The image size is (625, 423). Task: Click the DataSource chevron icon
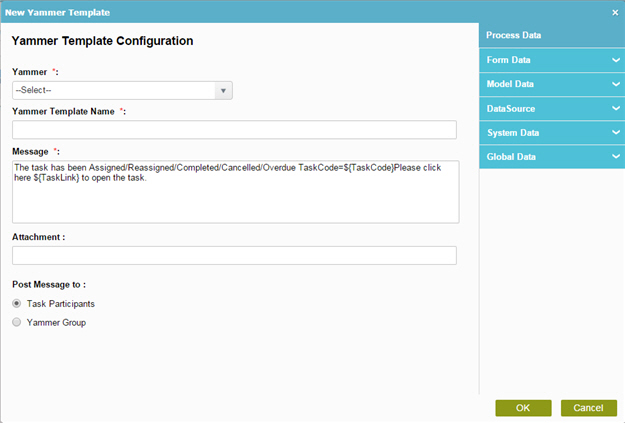point(616,108)
